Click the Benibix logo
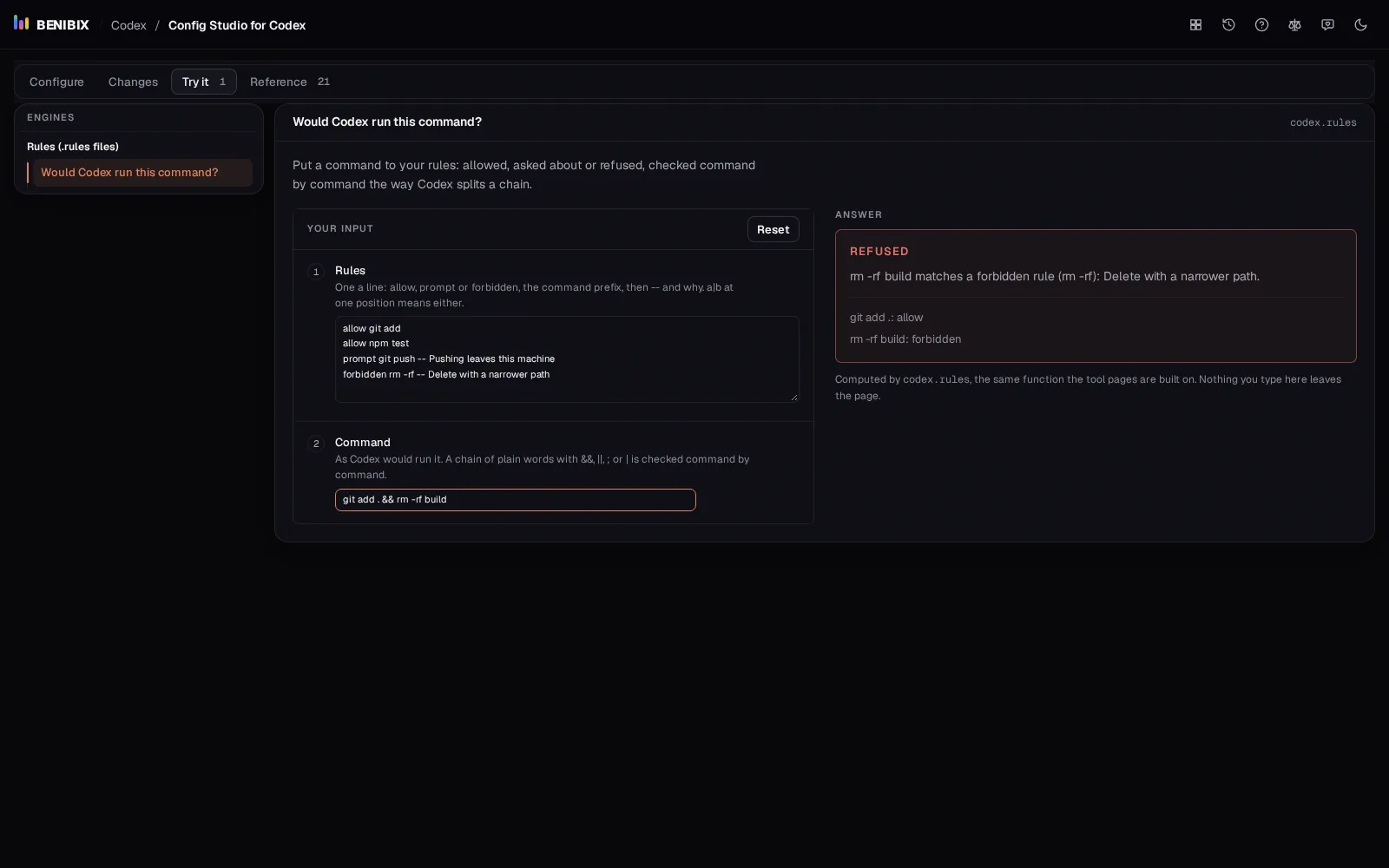1389x868 pixels. pyautogui.click(x=51, y=24)
